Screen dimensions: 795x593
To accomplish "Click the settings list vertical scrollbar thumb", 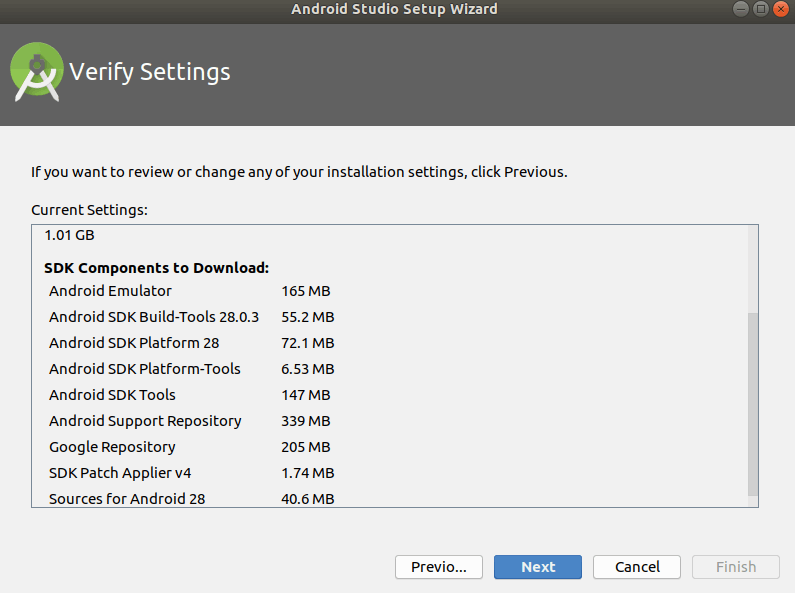I will pos(753,404).
